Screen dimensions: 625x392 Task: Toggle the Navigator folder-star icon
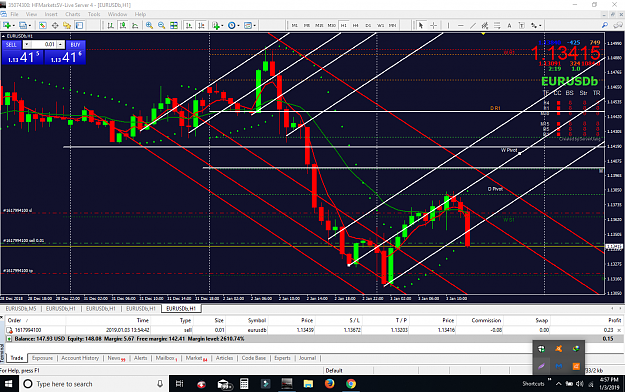coord(67,26)
